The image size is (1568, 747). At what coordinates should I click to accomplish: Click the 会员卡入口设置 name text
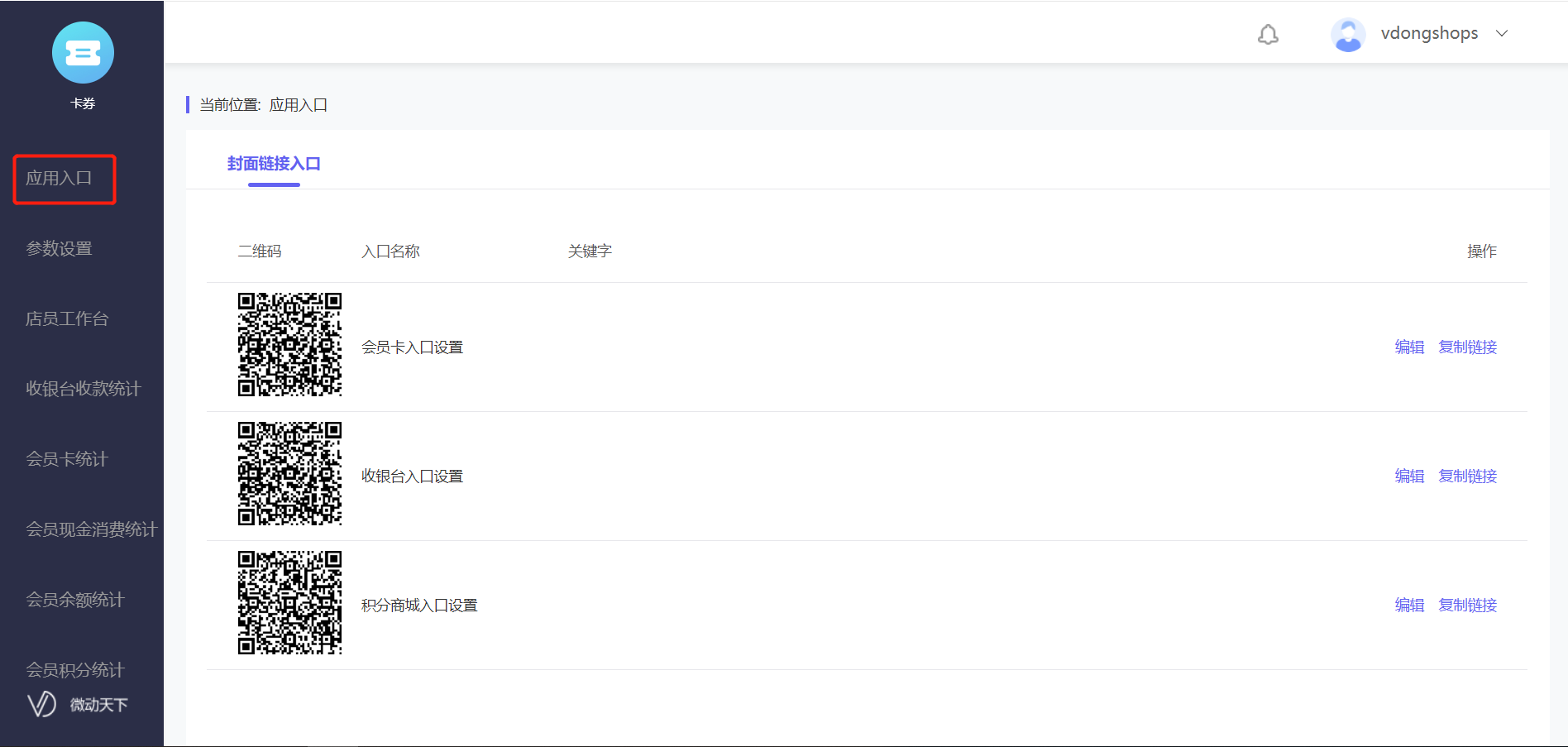pos(412,347)
